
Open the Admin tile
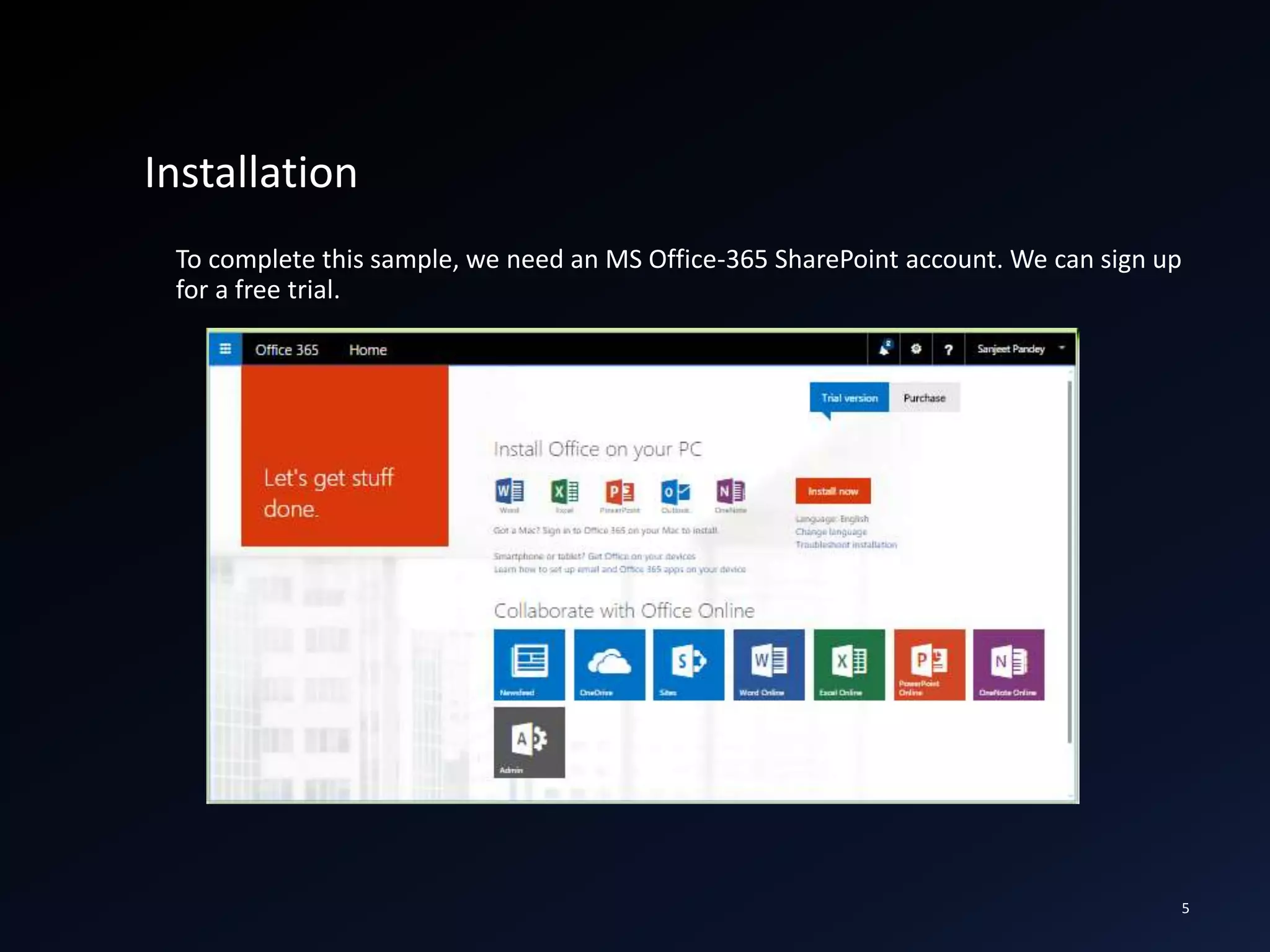pos(529,743)
